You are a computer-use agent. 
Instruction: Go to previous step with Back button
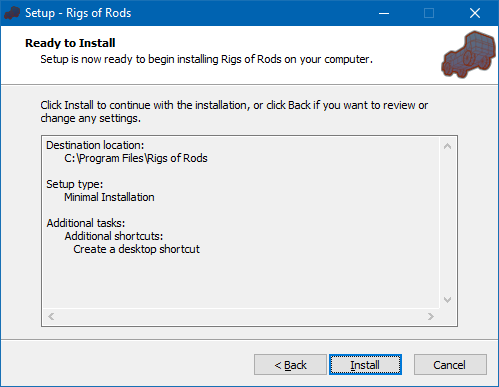tap(290, 365)
